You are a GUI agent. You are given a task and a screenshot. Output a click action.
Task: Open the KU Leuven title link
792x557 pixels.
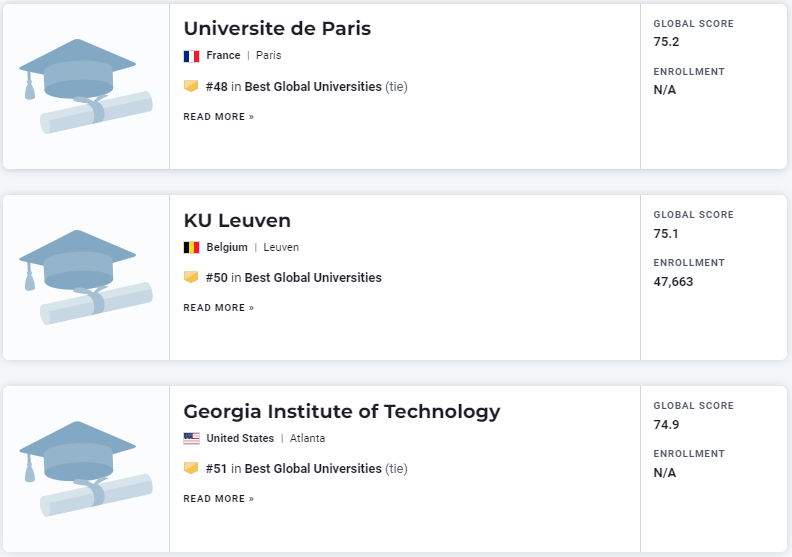[237, 220]
